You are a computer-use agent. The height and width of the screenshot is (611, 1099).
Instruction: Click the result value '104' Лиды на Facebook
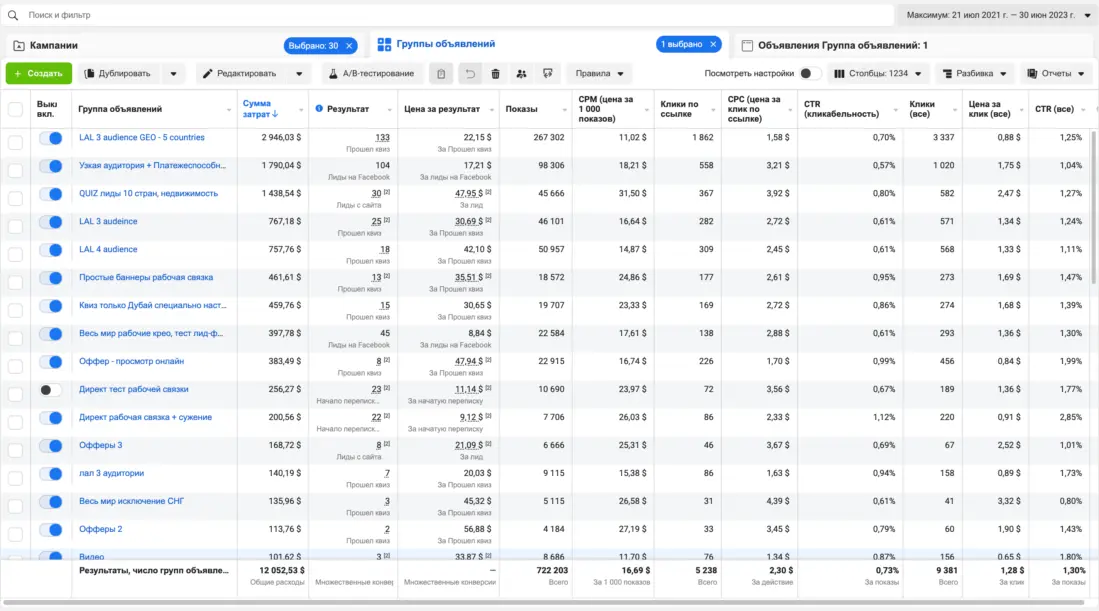point(383,165)
